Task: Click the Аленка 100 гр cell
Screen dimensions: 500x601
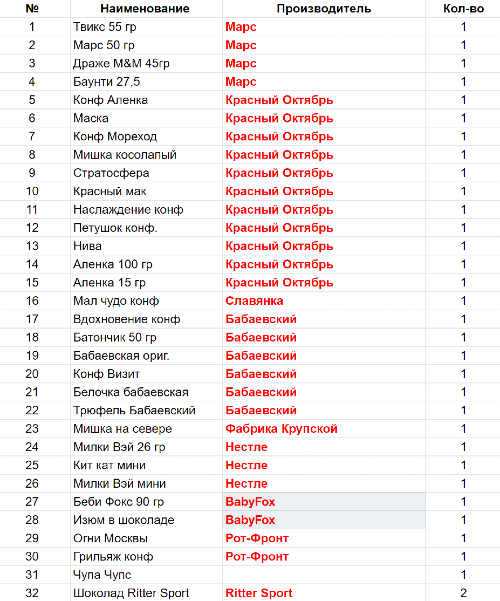Action: tap(146, 264)
